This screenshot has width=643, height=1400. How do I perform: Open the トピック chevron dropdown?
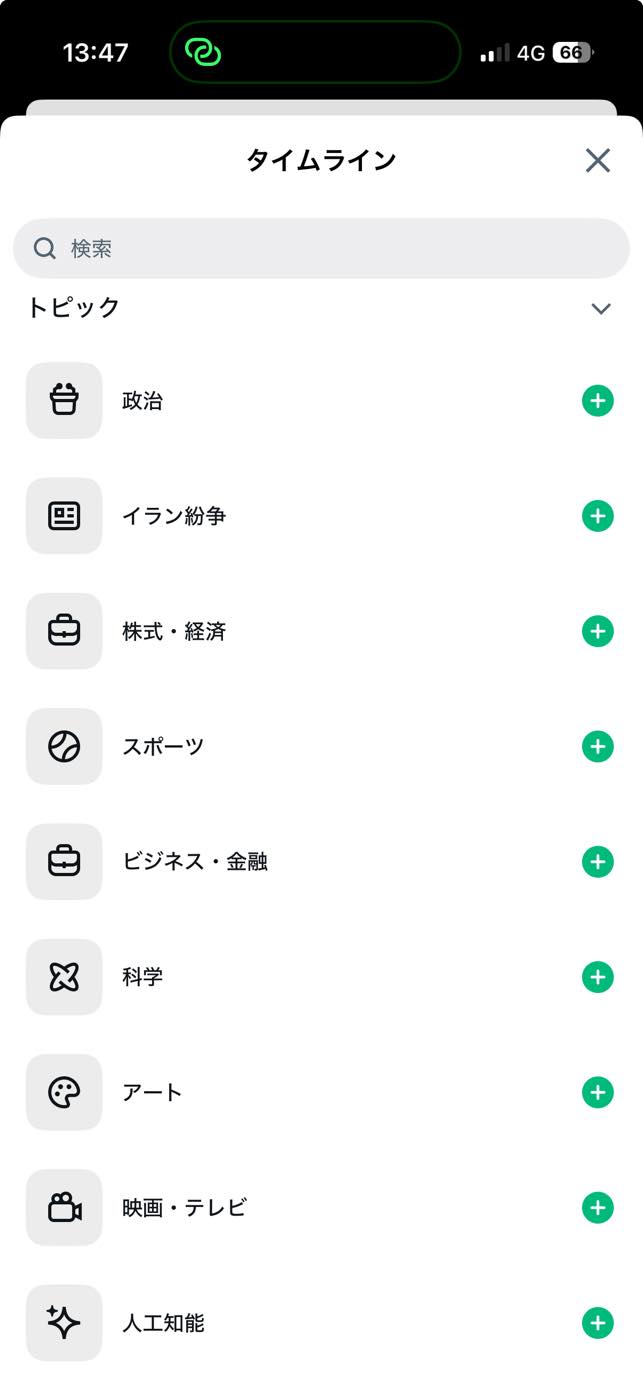(x=601, y=309)
